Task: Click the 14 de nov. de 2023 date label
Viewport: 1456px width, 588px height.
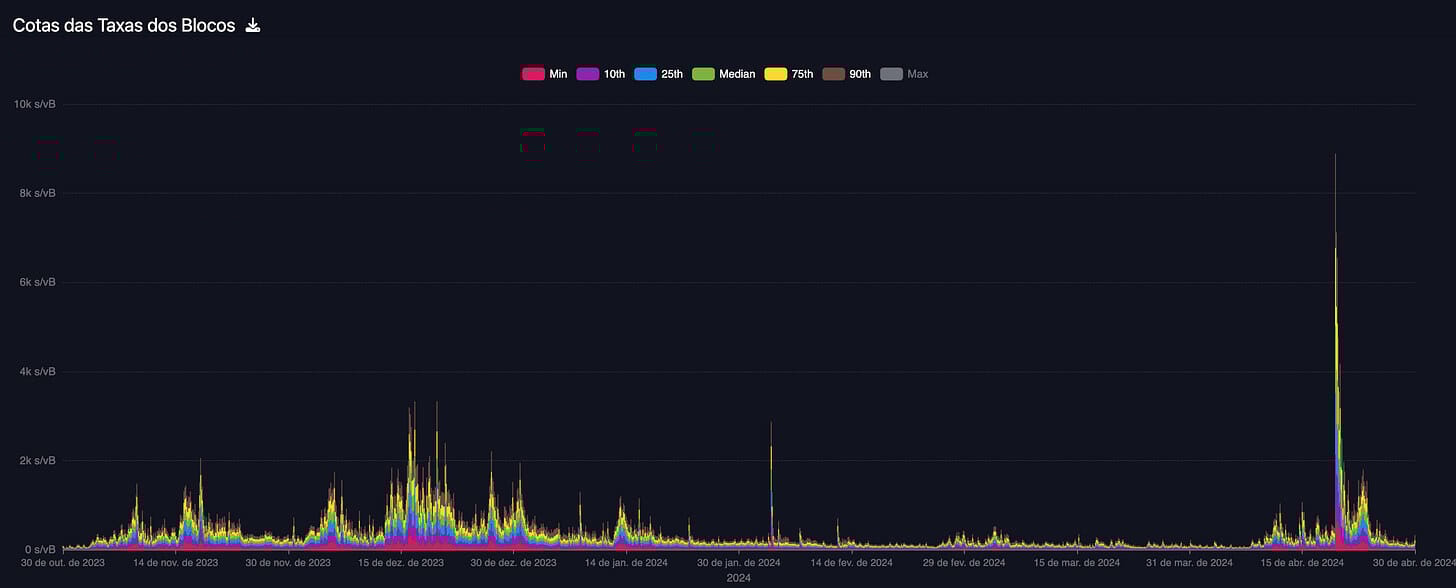Action: (175, 563)
